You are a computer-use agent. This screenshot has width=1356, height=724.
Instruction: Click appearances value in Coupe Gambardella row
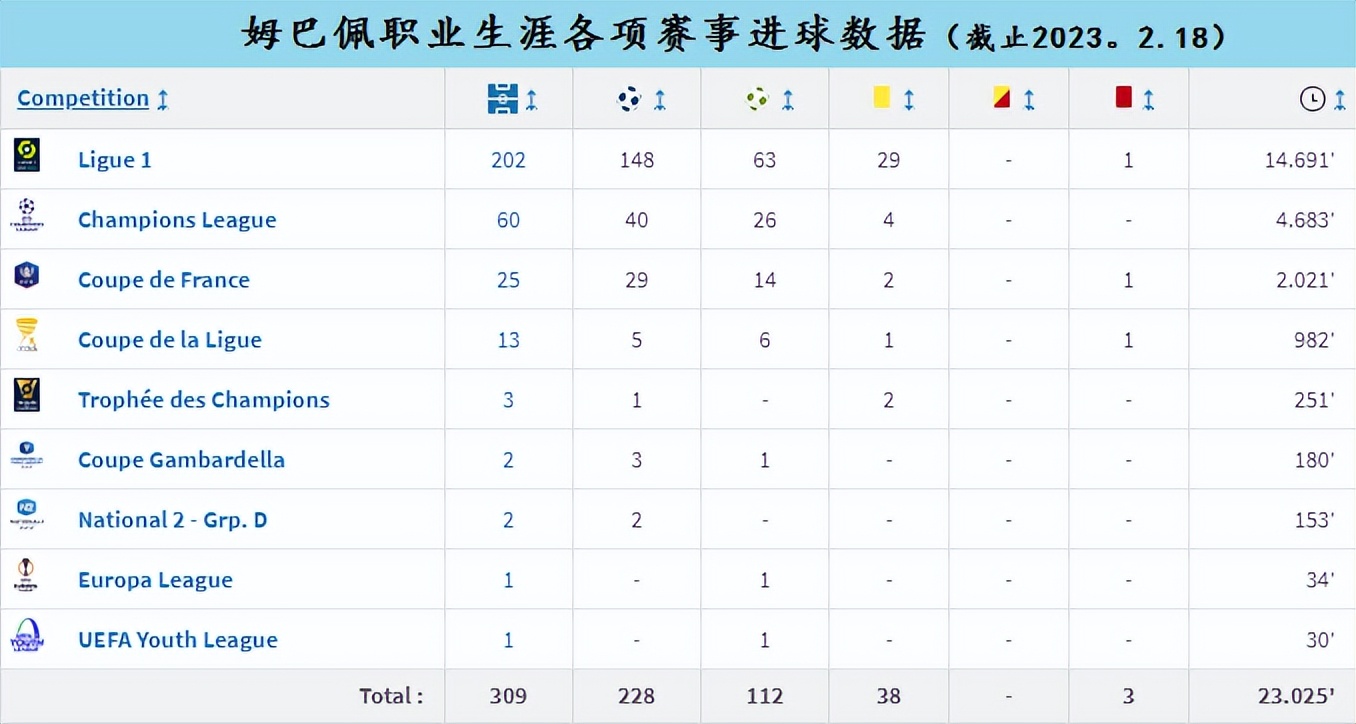coord(508,460)
